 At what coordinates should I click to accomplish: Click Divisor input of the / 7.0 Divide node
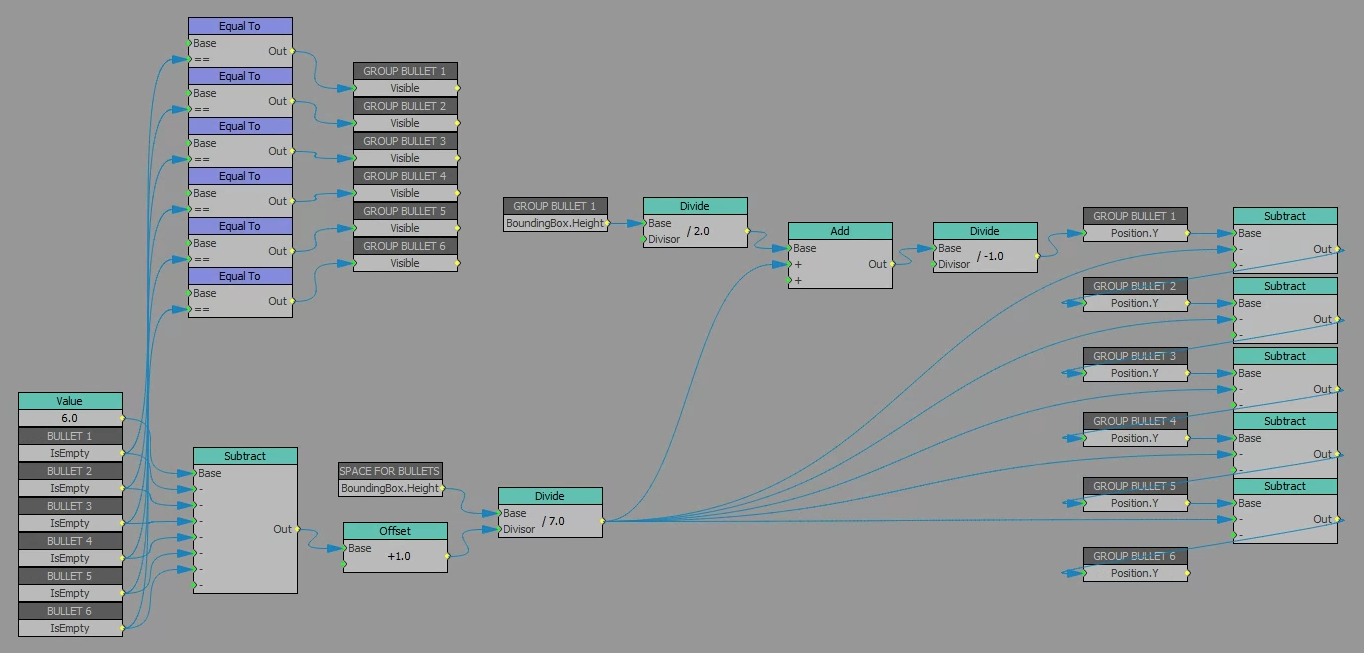pyautogui.click(x=518, y=529)
